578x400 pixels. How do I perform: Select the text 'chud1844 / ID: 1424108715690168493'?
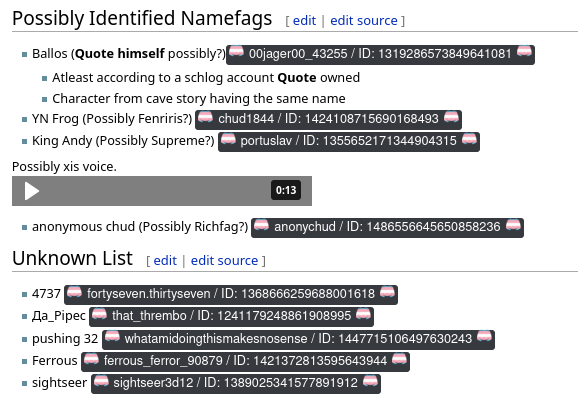(x=328, y=119)
